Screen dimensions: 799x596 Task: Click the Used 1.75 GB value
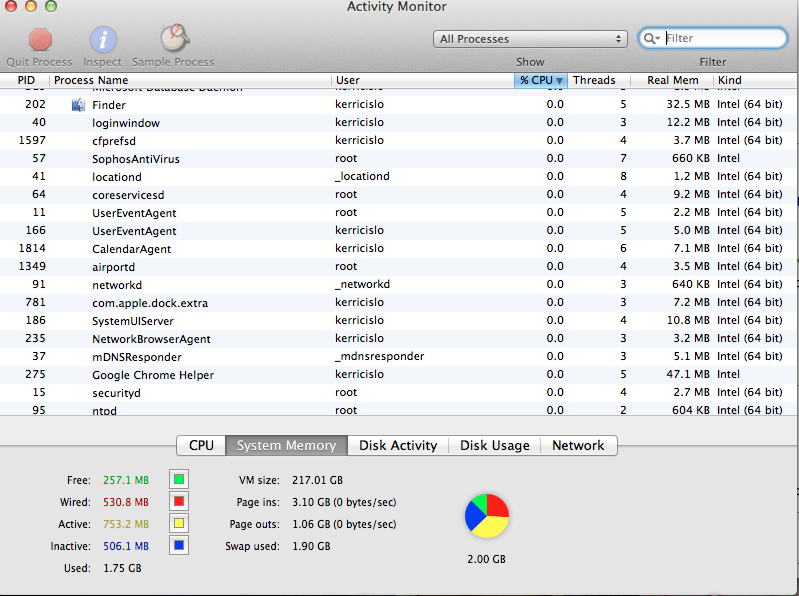(122, 568)
